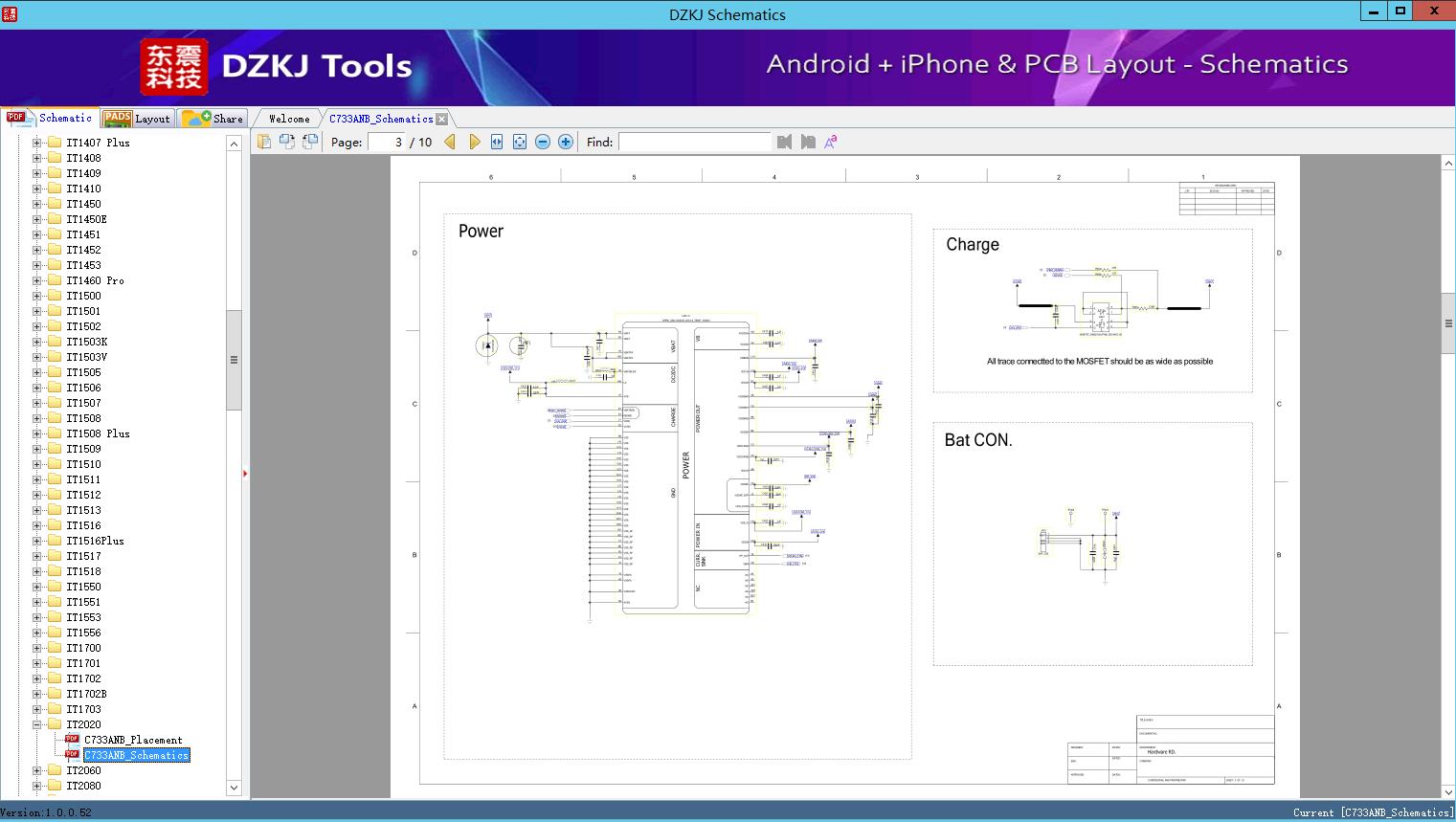Switch to the Welcome document tab

pos(289,119)
